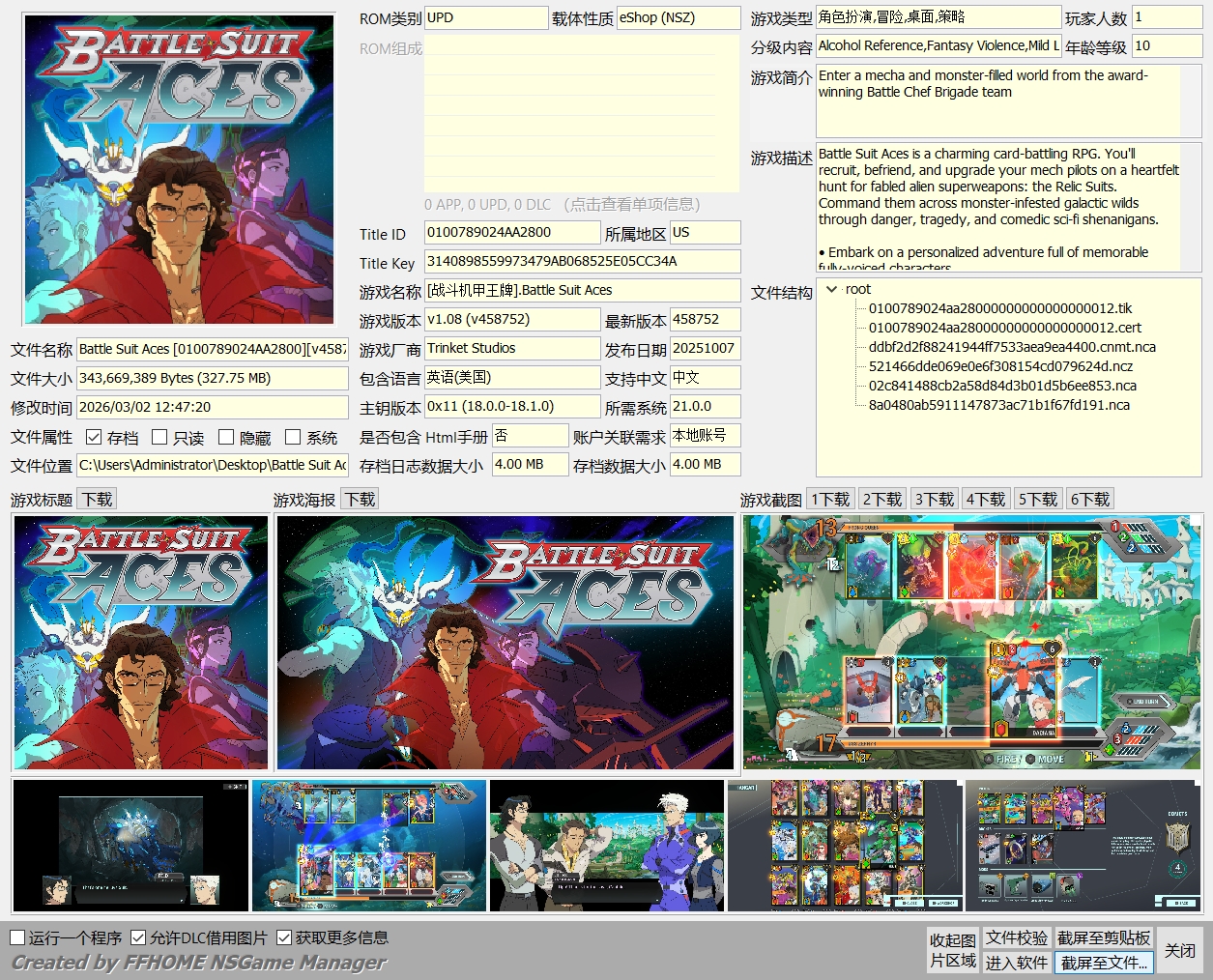Click 3下载 screenshot download button
This screenshot has height=980, width=1213.
935,500
